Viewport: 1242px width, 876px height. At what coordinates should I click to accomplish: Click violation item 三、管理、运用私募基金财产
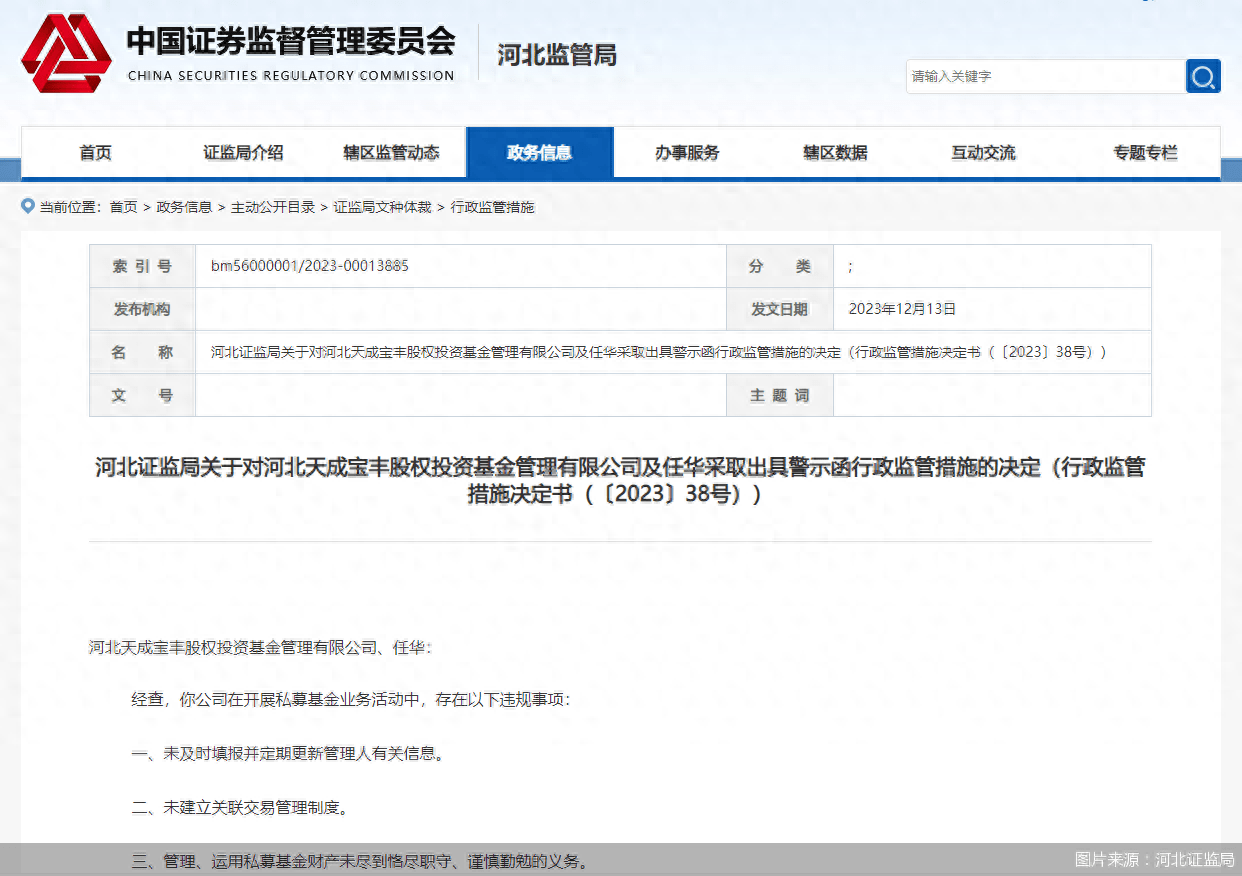[360, 860]
